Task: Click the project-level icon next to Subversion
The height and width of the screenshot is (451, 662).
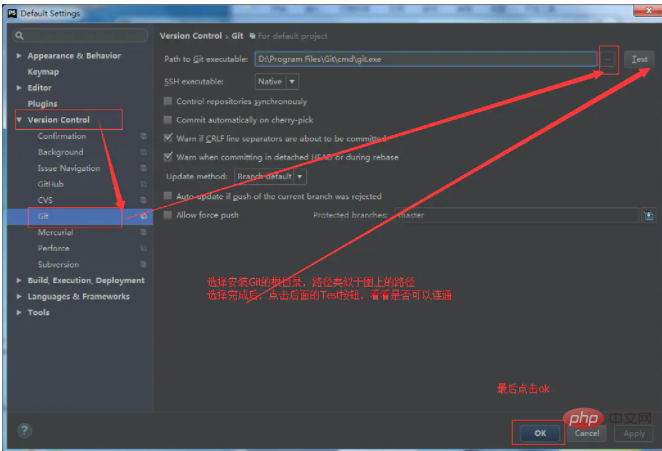Action: coord(144,264)
